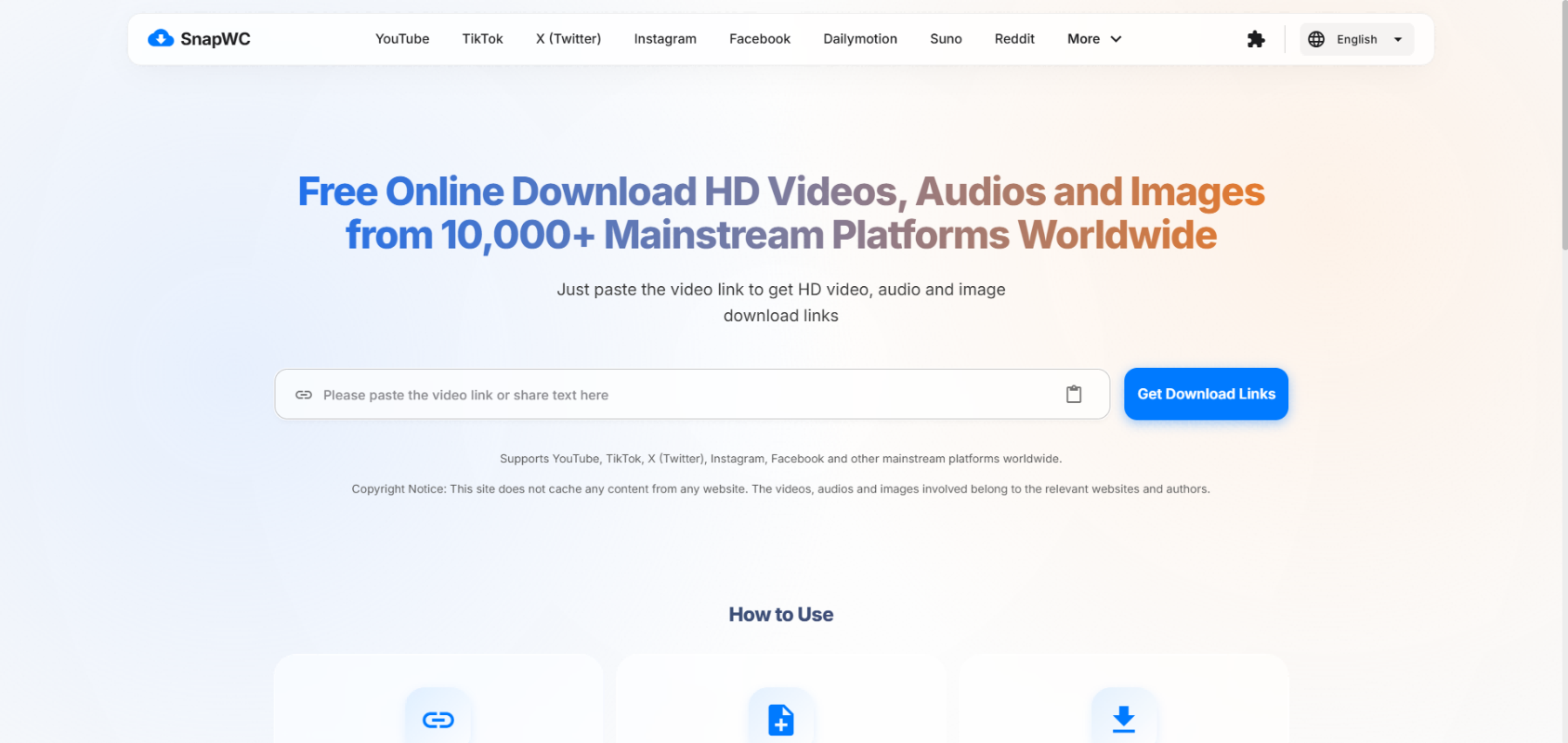Focus the video link paste field
Screen dimensions: 1568x743
pos(687,395)
